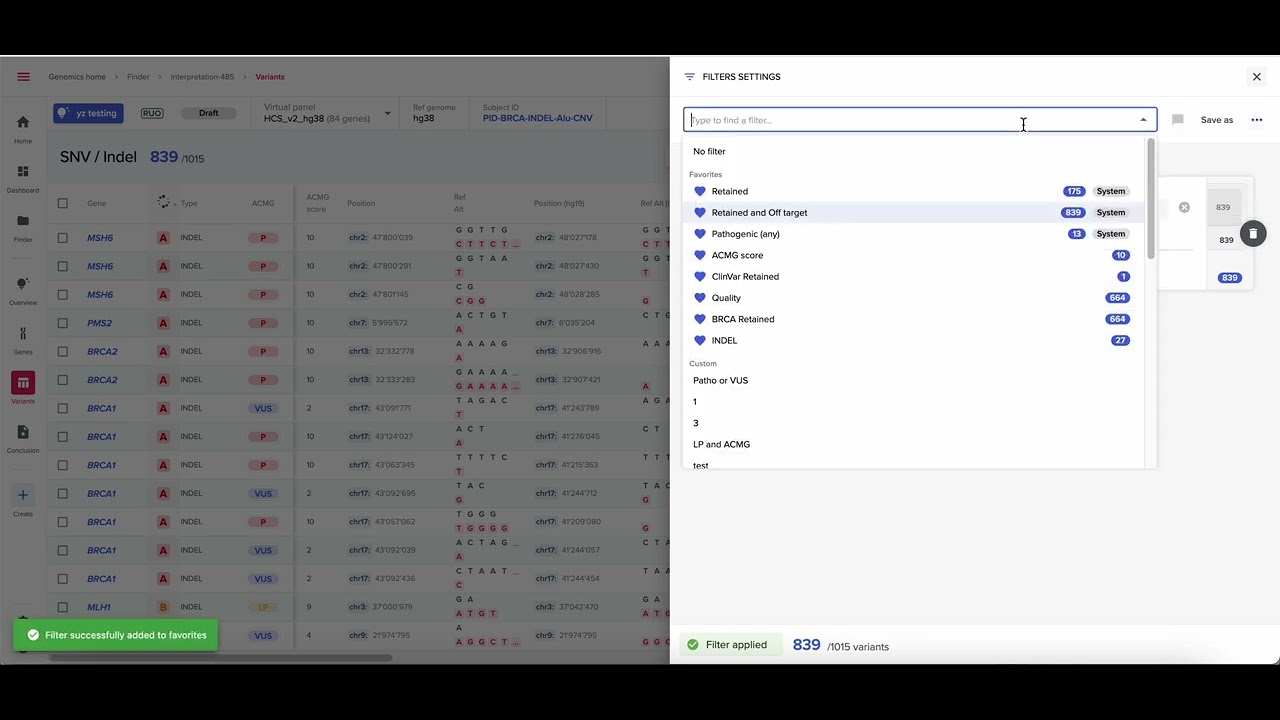
Task: Select the Pathogenic (any) filter option
Action: (745, 234)
